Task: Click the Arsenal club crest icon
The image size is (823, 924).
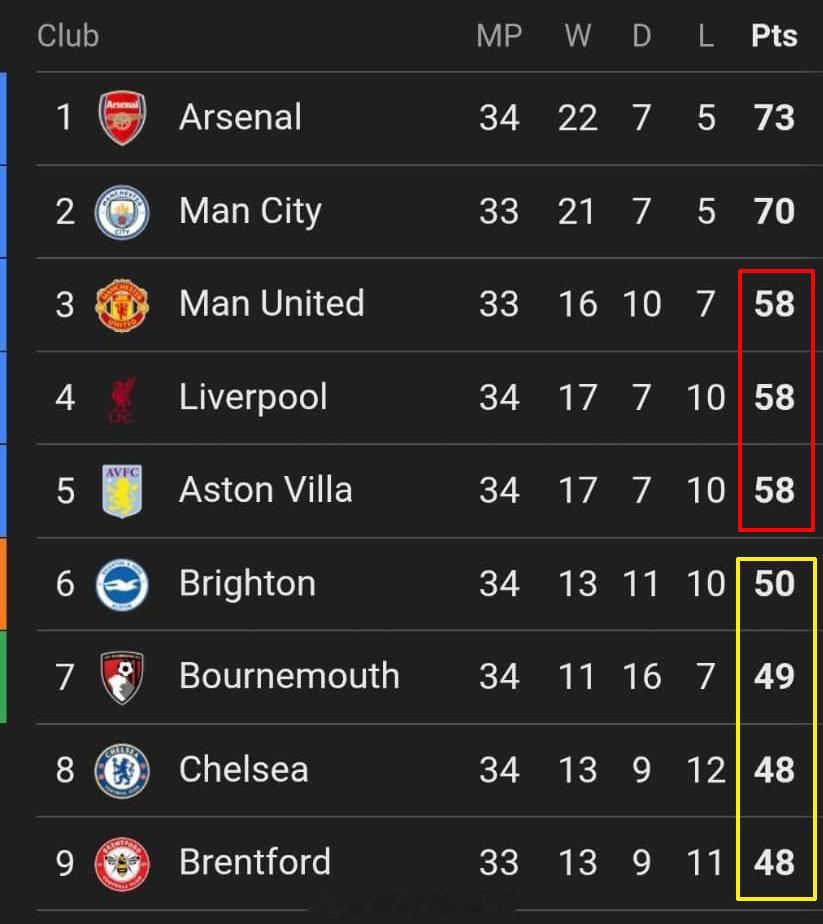Action: pyautogui.click(x=122, y=118)
